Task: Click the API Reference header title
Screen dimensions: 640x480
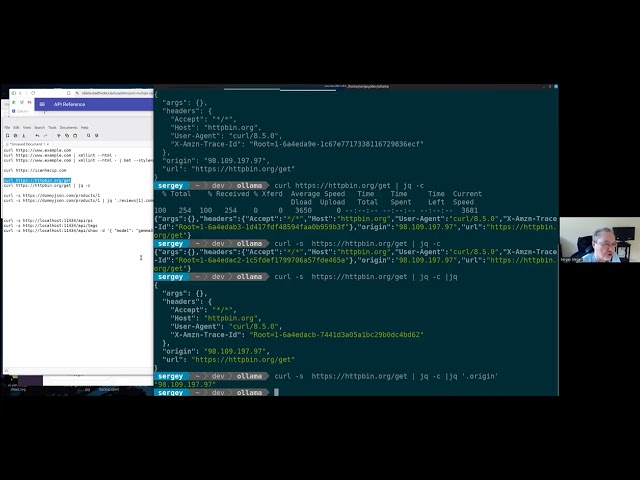Action: coord(69,104)
